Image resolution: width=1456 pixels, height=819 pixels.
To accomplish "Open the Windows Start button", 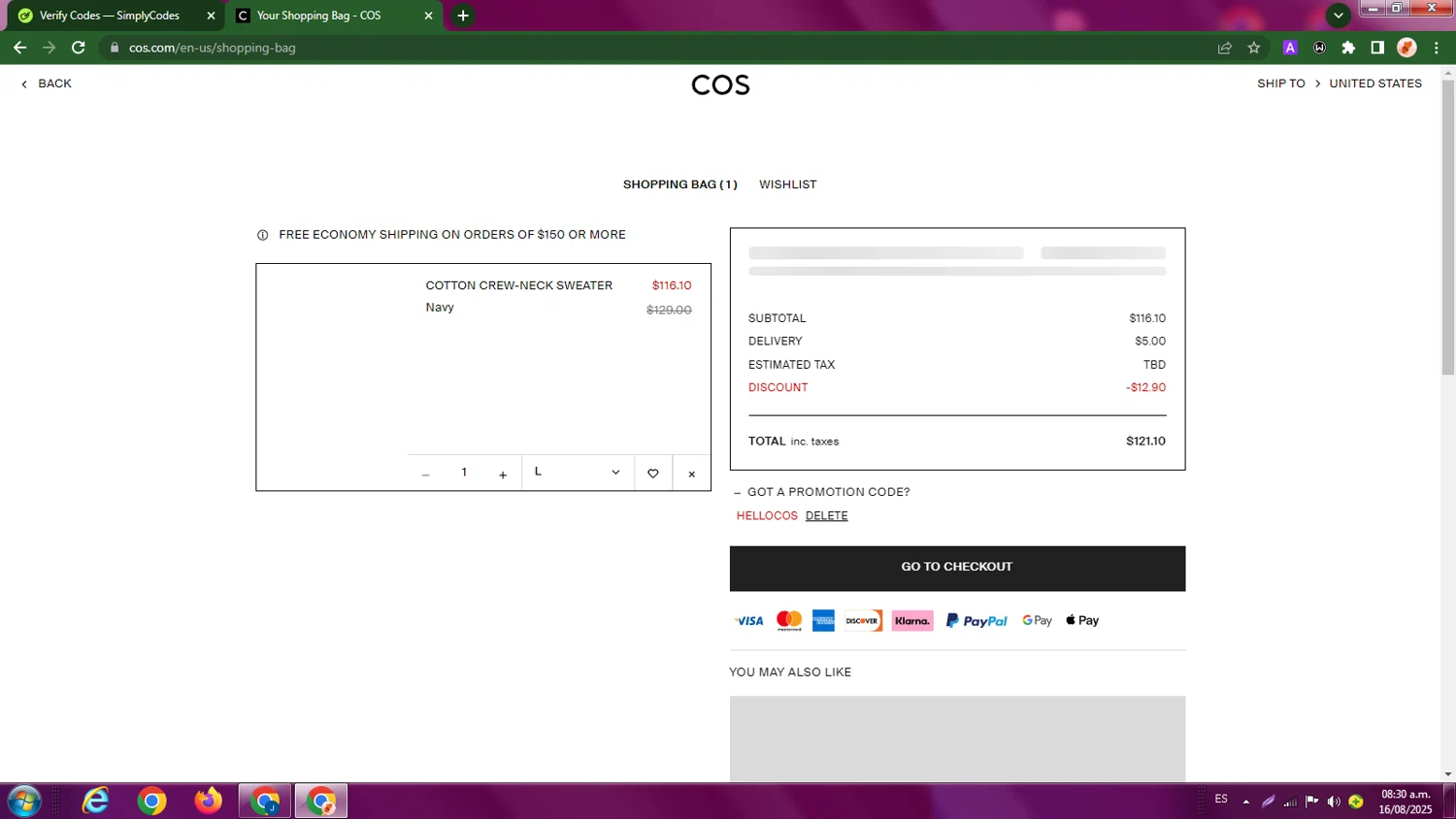I will tap(23, 802).
